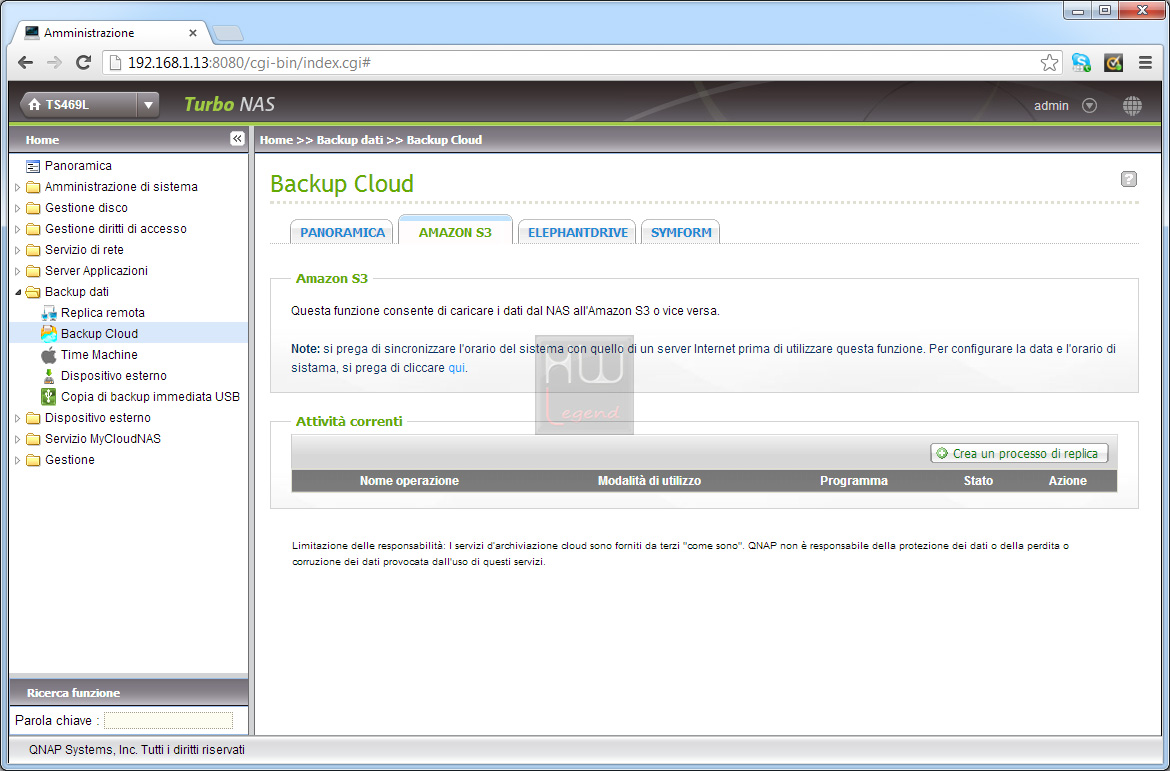Select the AMAZON S3 tab
The height and width of the screenshot is (771, 1170).
tap(455, 231)
